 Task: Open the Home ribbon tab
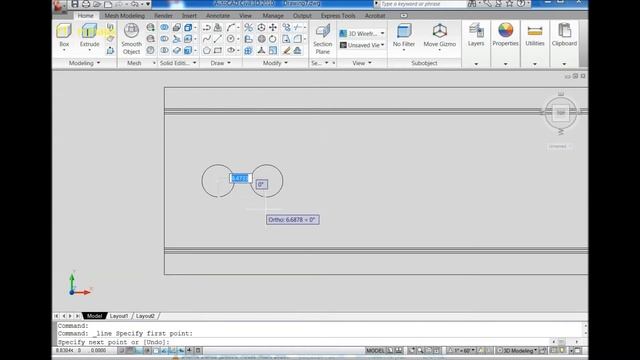click(85, 16)
